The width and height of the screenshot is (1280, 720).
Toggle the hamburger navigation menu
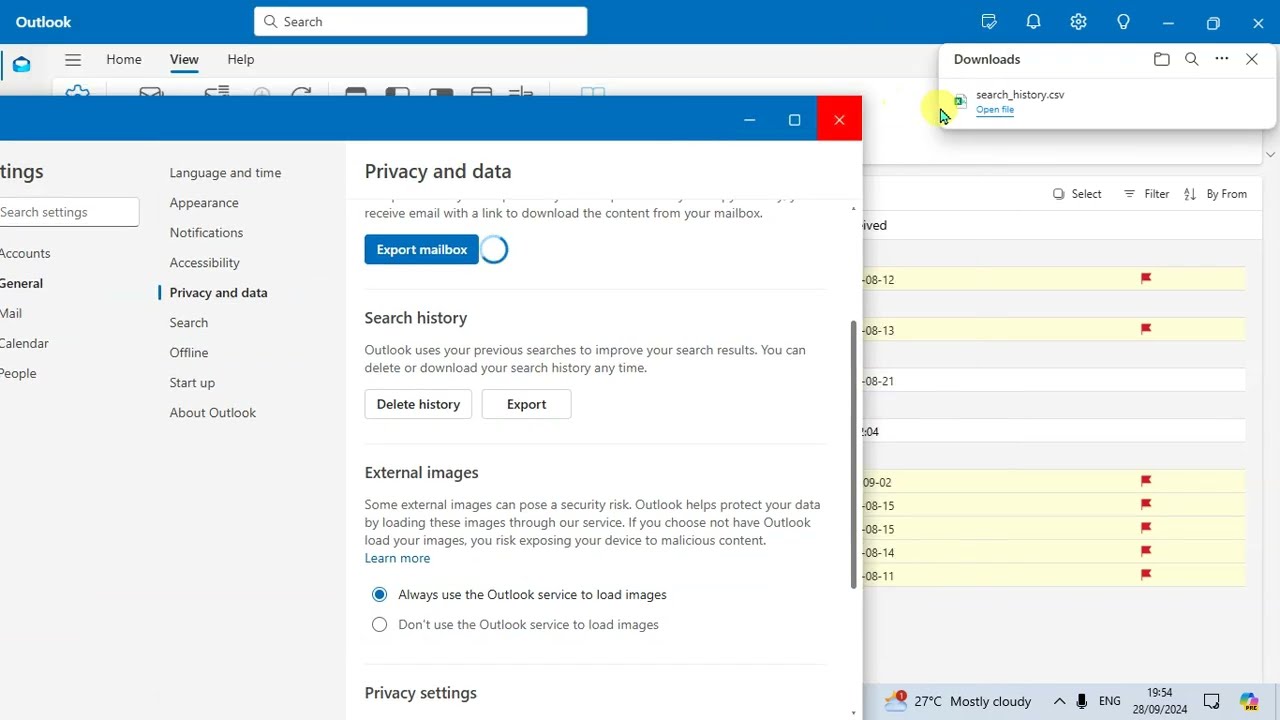pos(73,60)
